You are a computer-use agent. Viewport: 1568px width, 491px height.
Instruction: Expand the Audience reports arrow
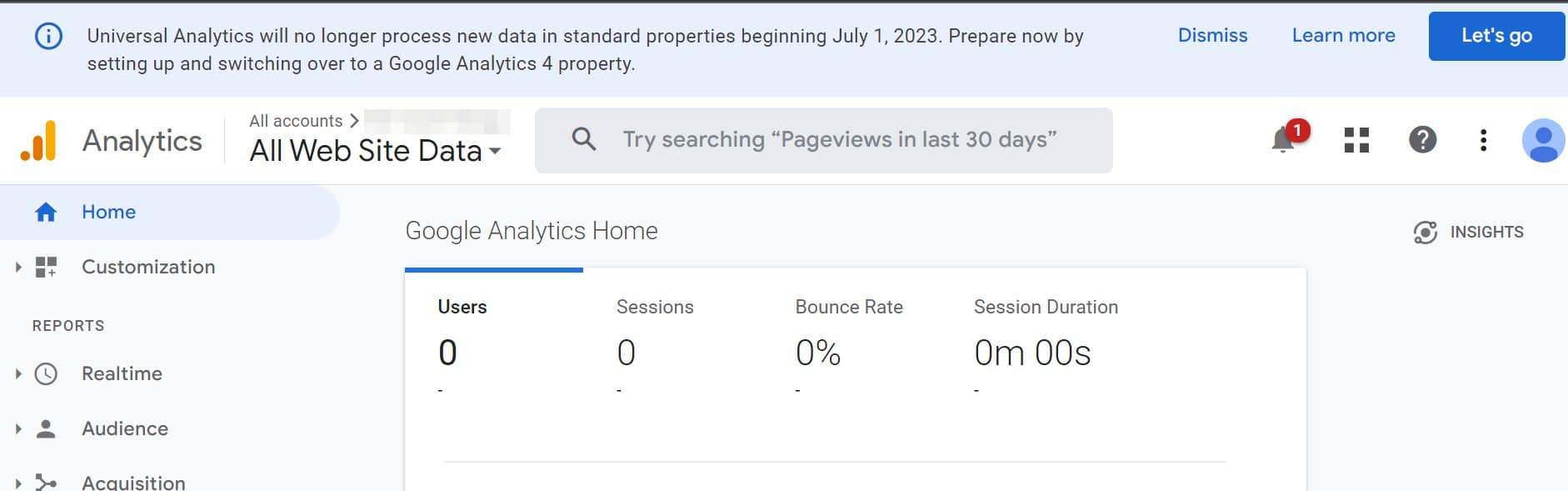(x=18, y=429)
